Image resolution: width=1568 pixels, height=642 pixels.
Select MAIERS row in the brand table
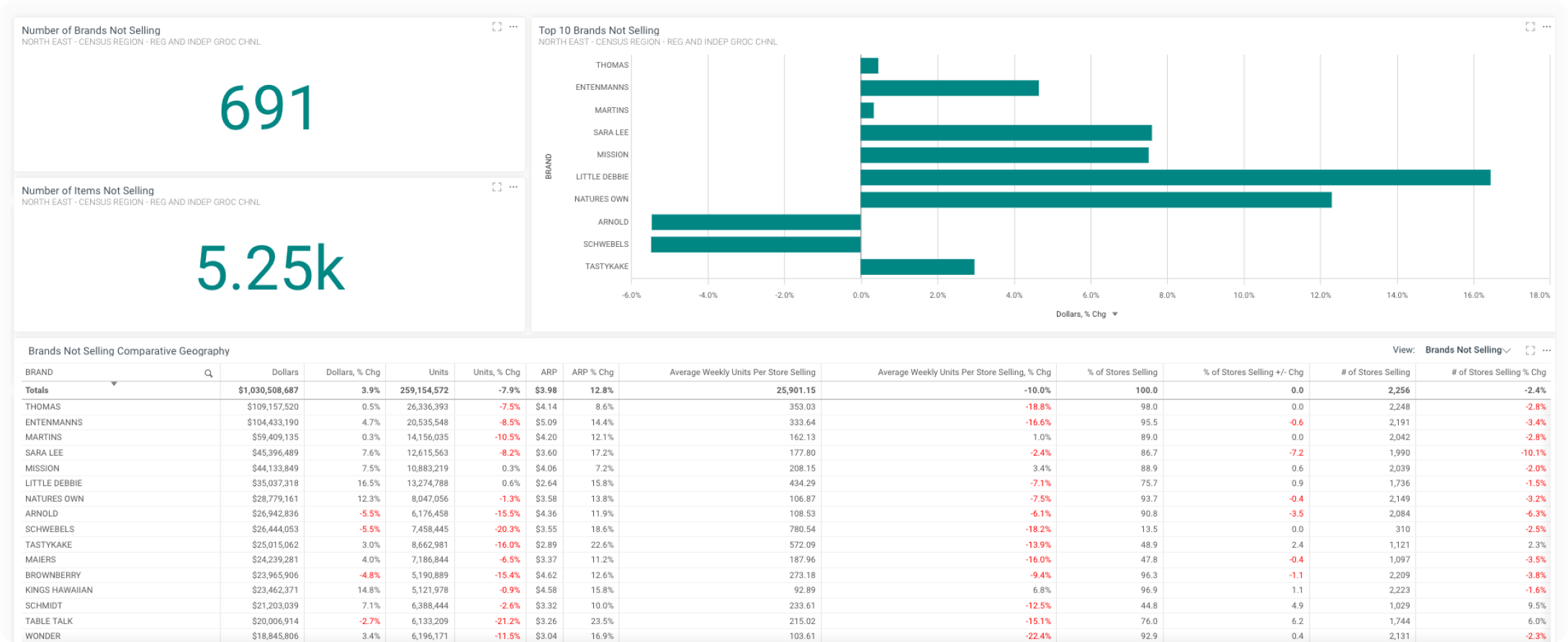coord(786,559)
